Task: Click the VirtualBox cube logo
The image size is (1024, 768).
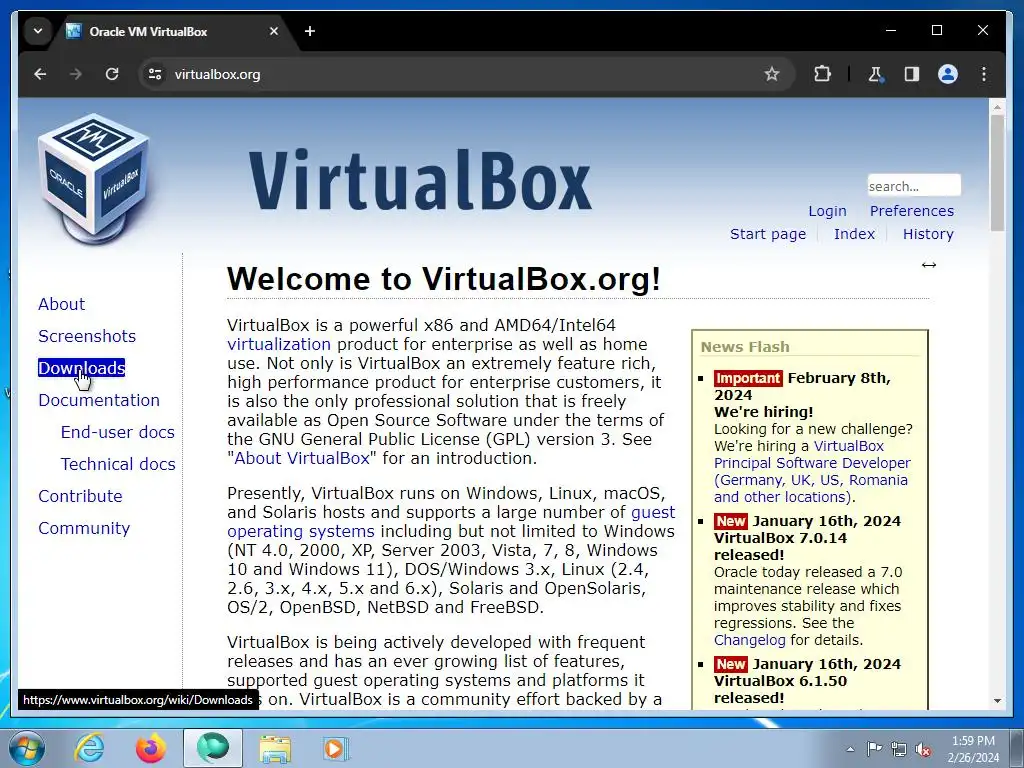Action: point(94,178)
